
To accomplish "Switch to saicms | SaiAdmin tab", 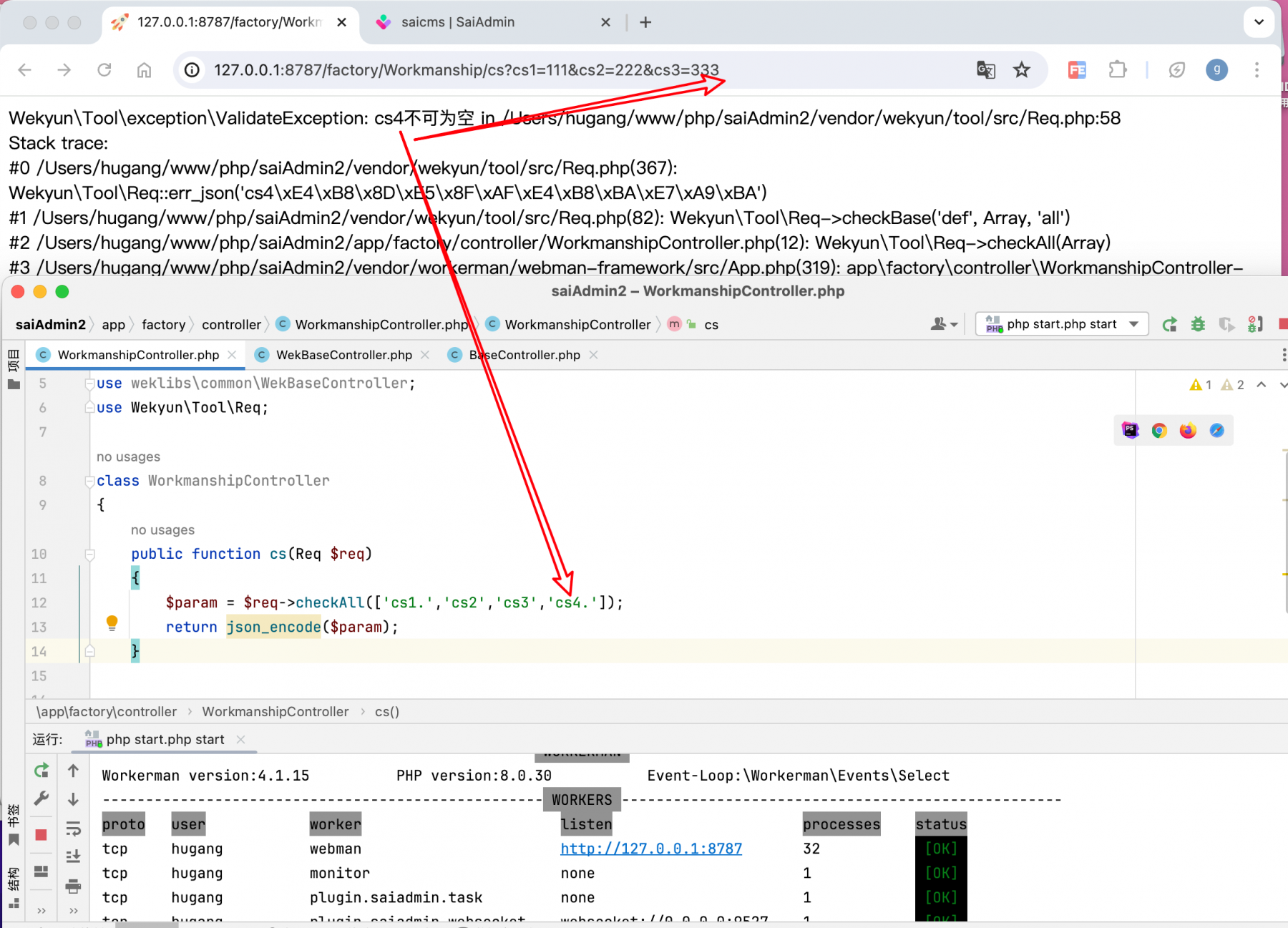I will pos(492,22).
